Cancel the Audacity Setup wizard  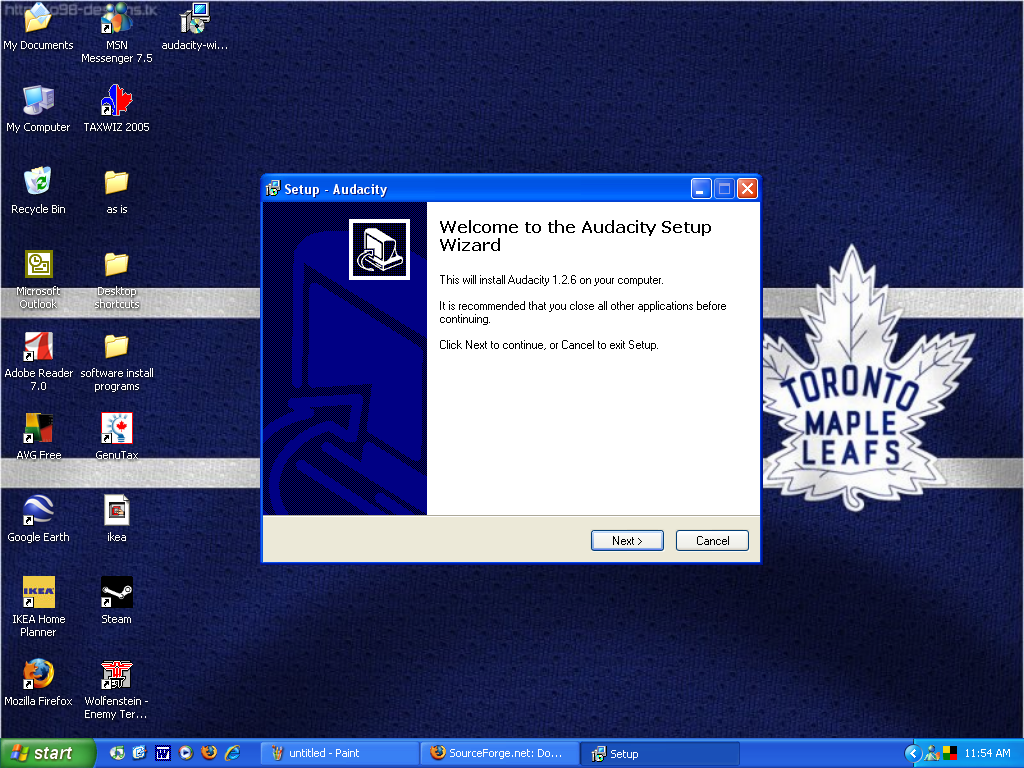[x=712, y=541]
